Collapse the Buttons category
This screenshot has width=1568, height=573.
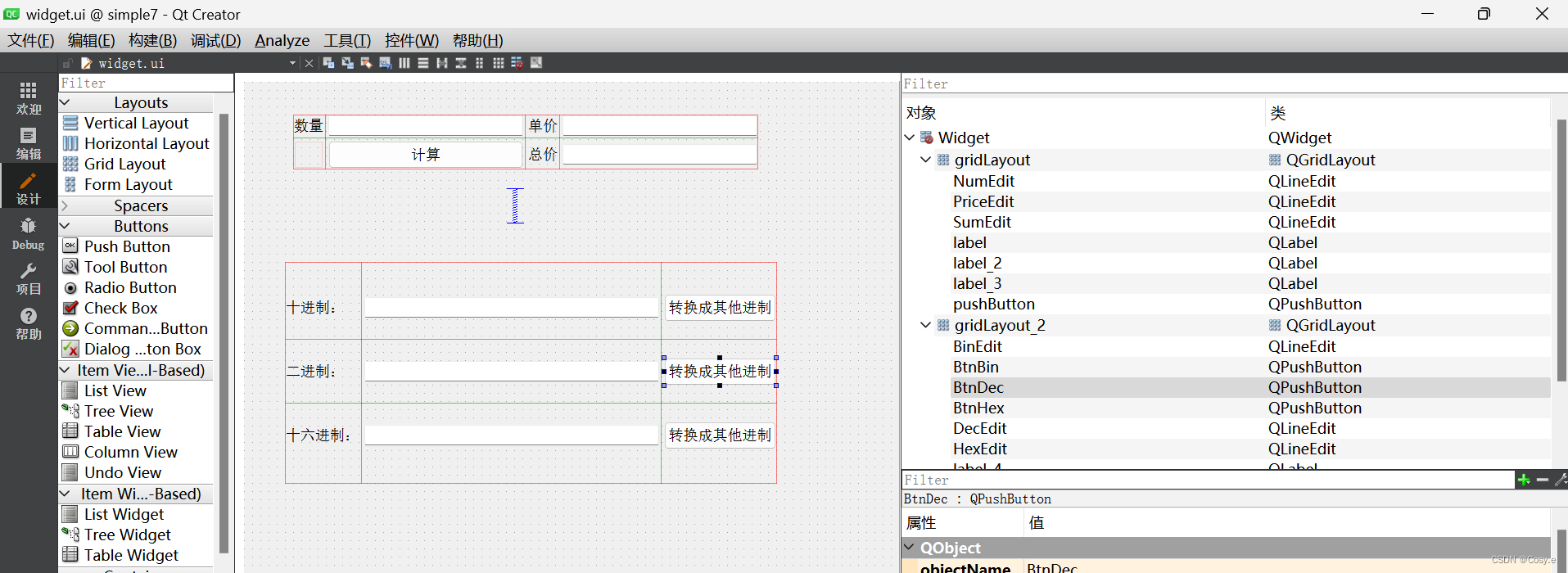click(x=66, y=226)
